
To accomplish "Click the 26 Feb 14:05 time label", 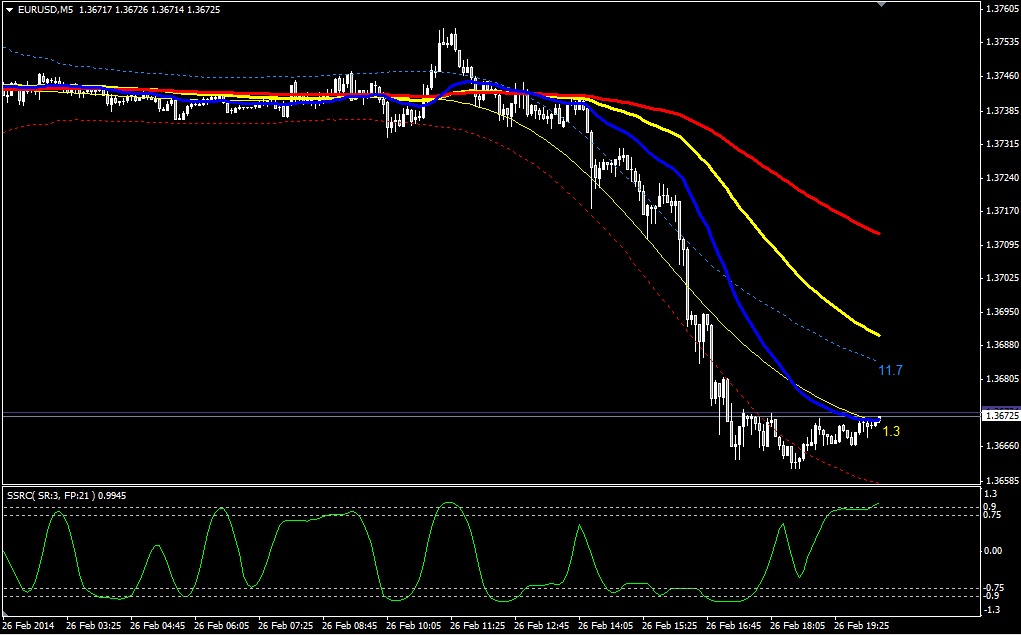I will (606, 626).
